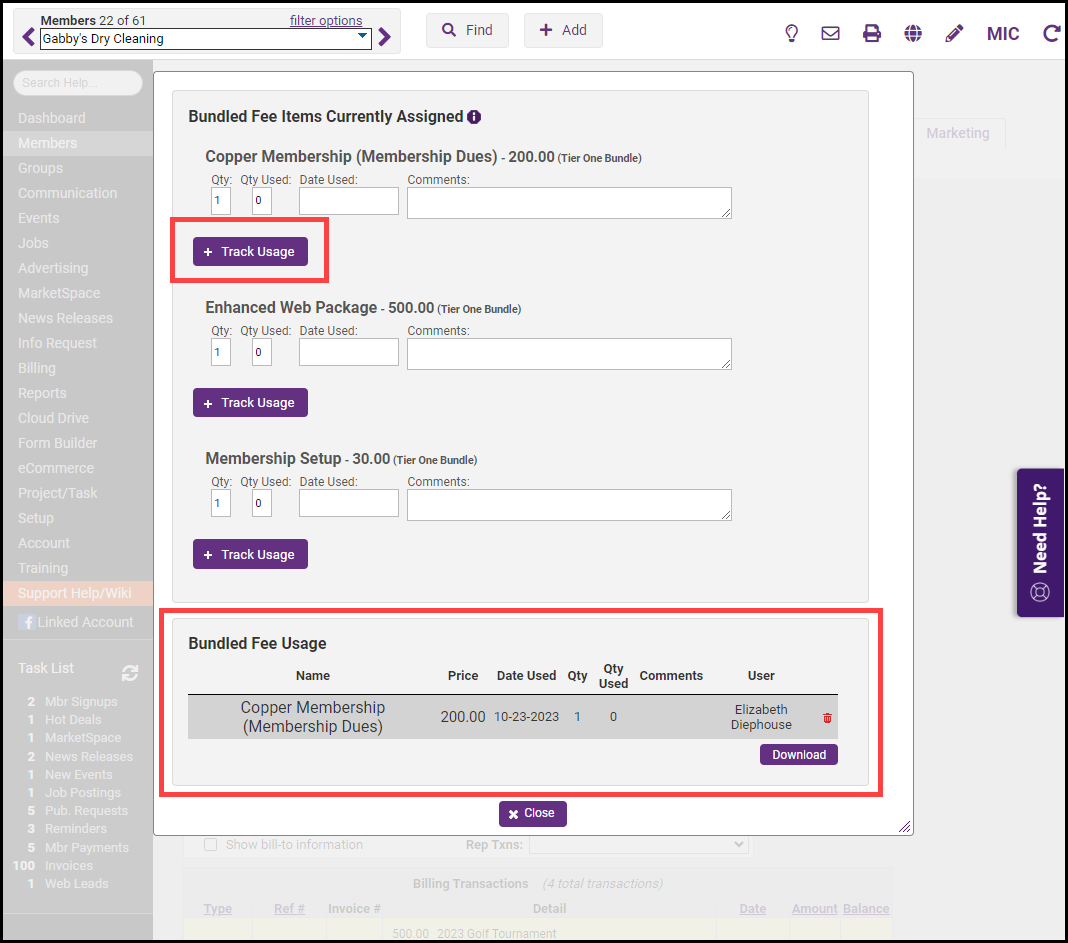The image size is (1068, 943).
Task: Click the refresh arrow icon top right
Action: pyautogui.click(x=1051, y=33)
